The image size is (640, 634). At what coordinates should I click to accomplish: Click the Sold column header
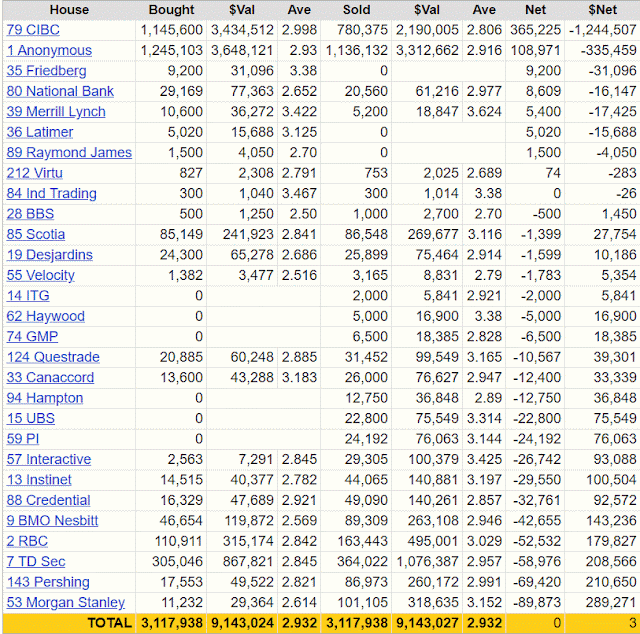(x=356, y=10)
